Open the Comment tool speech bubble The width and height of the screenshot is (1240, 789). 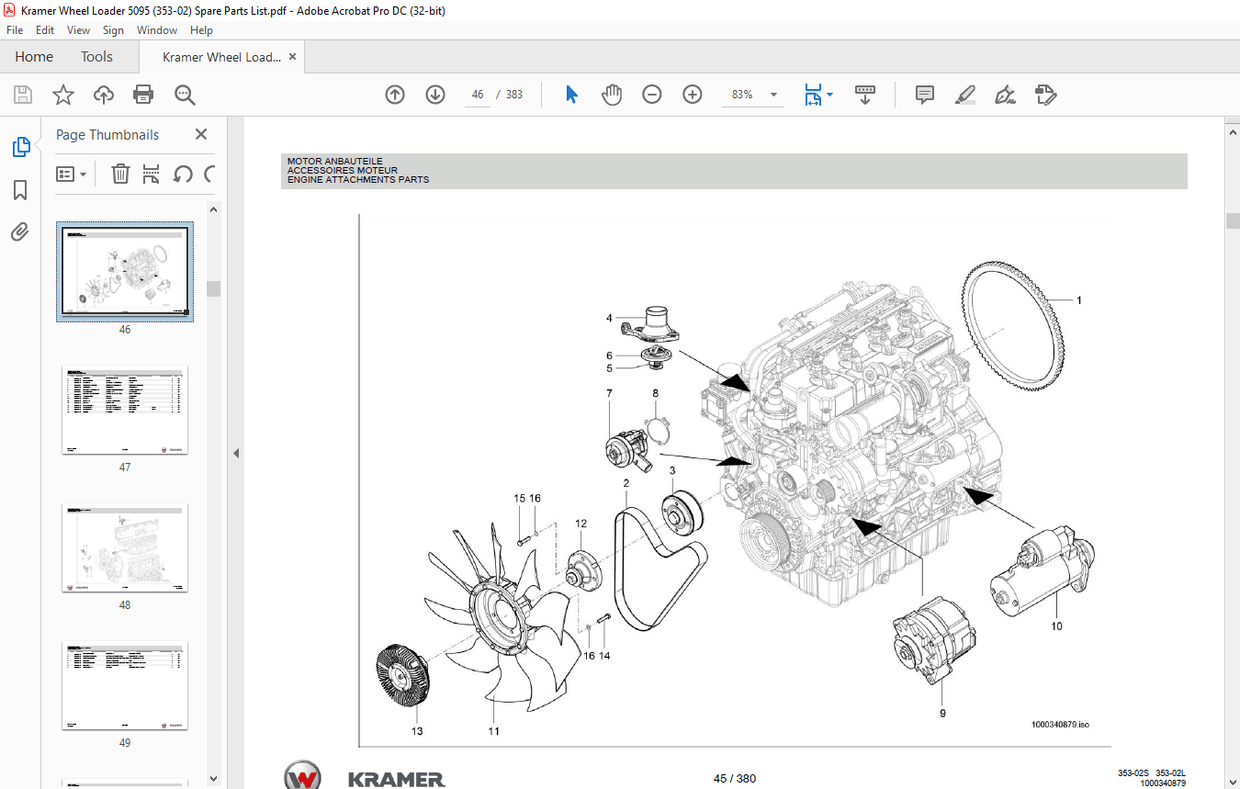[x=923, y=94]
